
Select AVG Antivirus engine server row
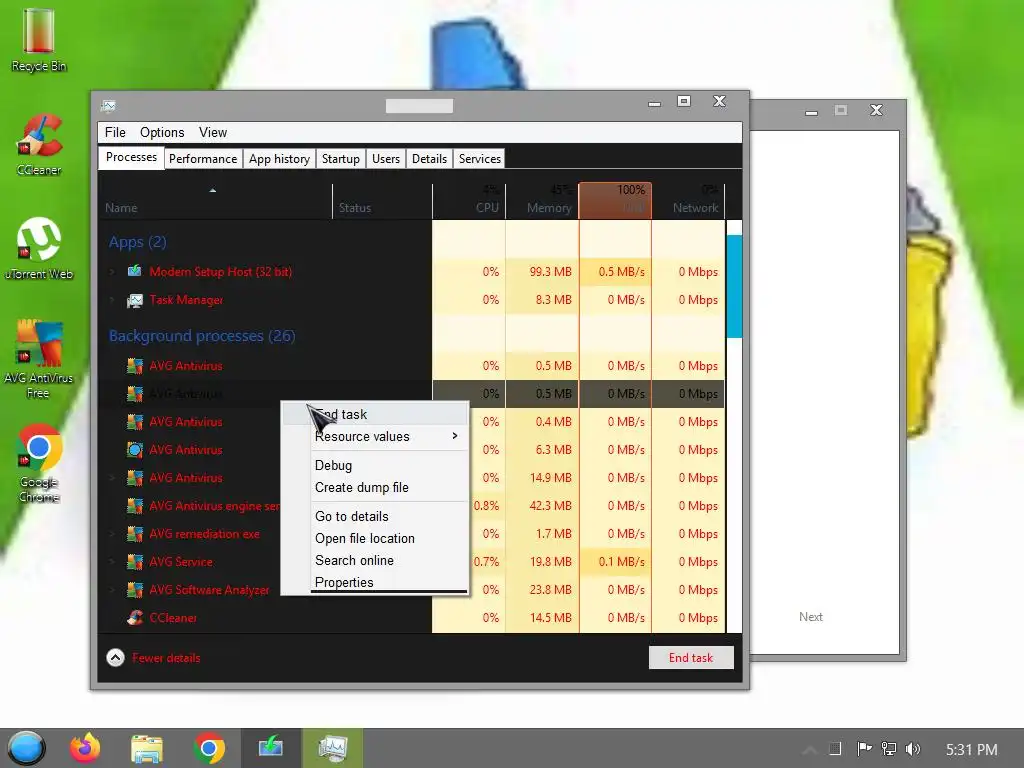tap(411, 505)
